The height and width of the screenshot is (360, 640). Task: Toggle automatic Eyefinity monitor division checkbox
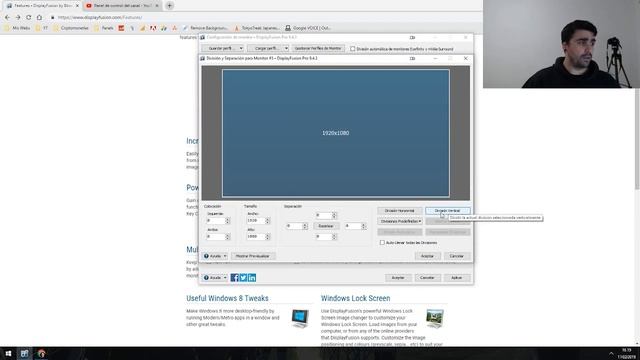click(353, 49)
